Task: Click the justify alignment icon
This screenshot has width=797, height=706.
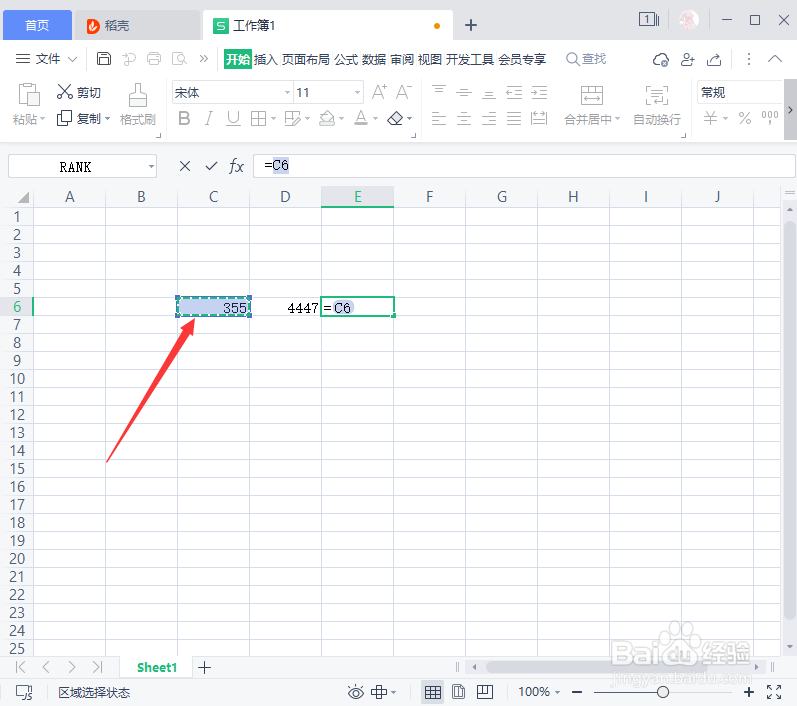Action: (514, 119)
